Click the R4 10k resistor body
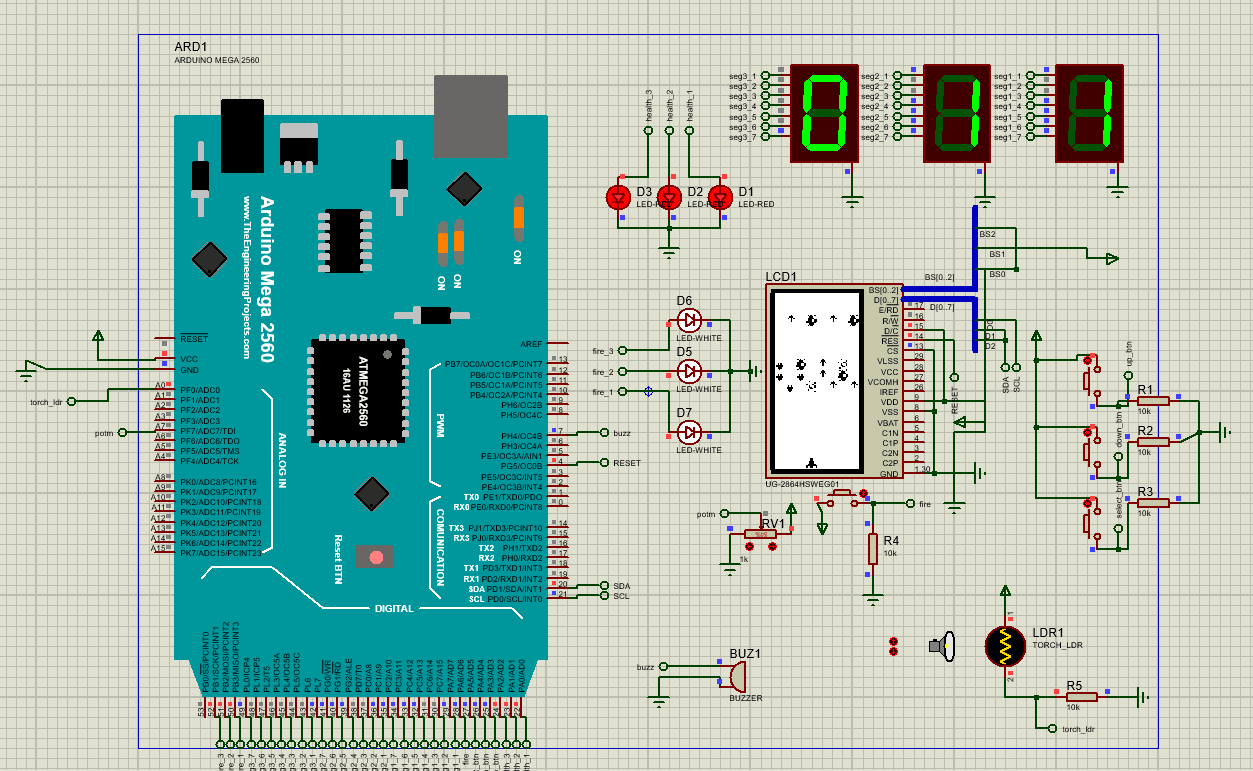Image resolution: width=1253 pixels, height=771 pixels. pos(873,548)
